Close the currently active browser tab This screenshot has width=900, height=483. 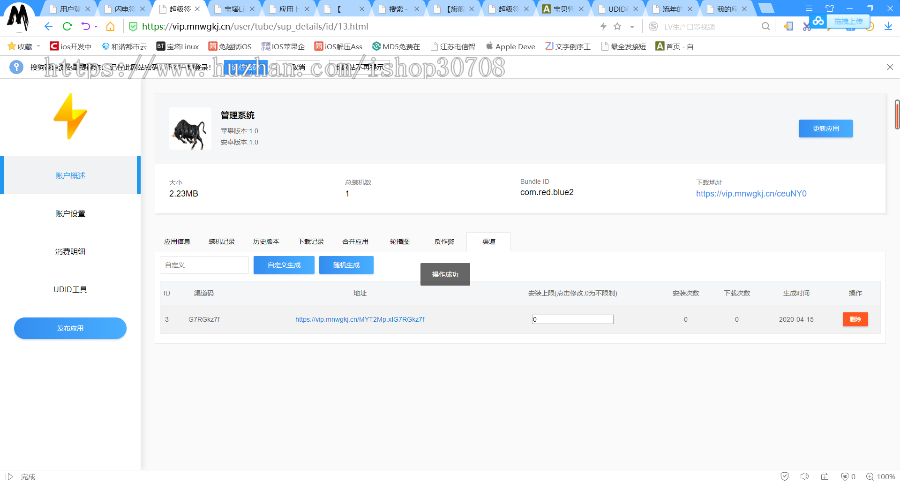tap(197, 9)
